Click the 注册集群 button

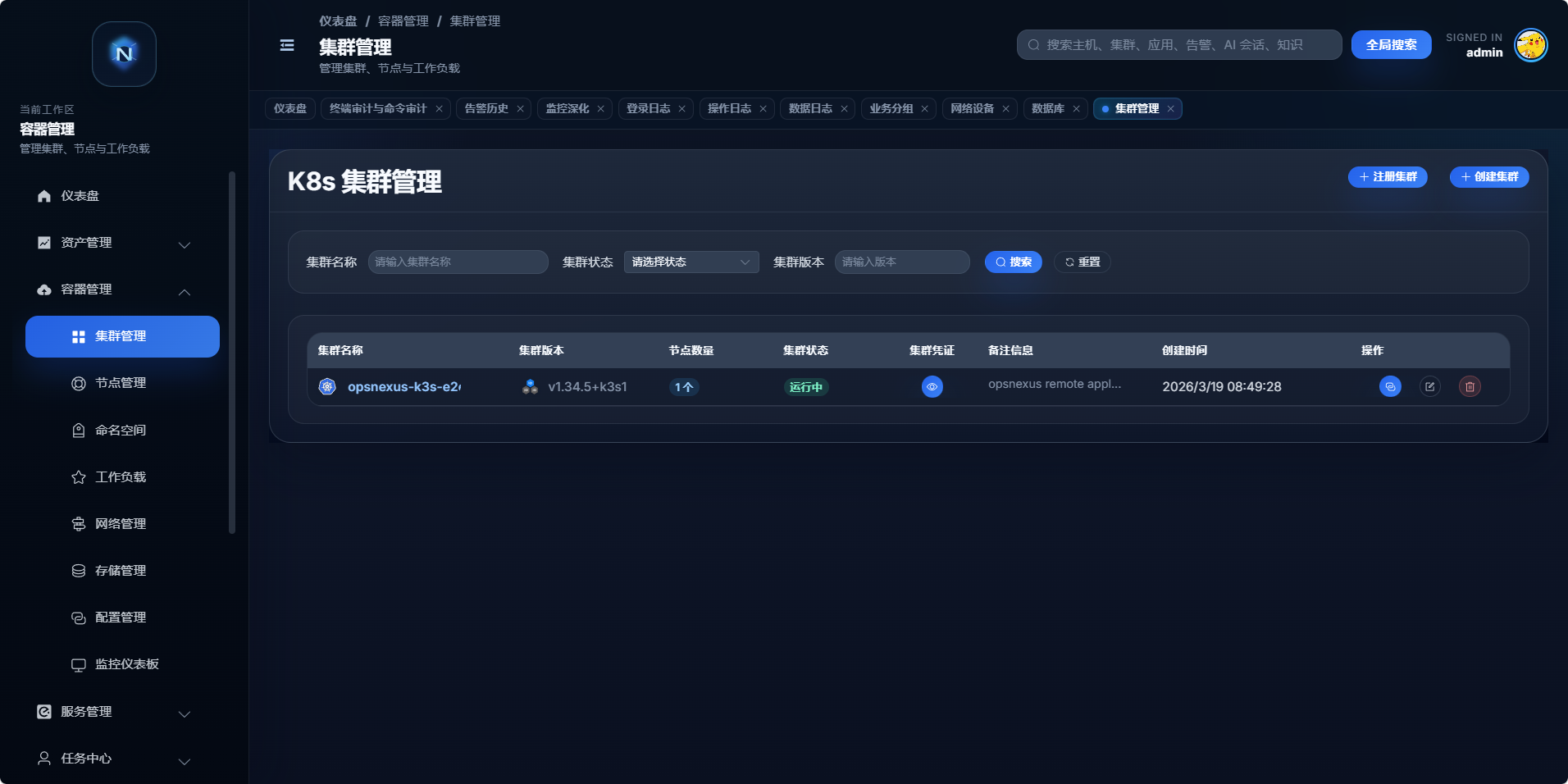click(1388, 177)
